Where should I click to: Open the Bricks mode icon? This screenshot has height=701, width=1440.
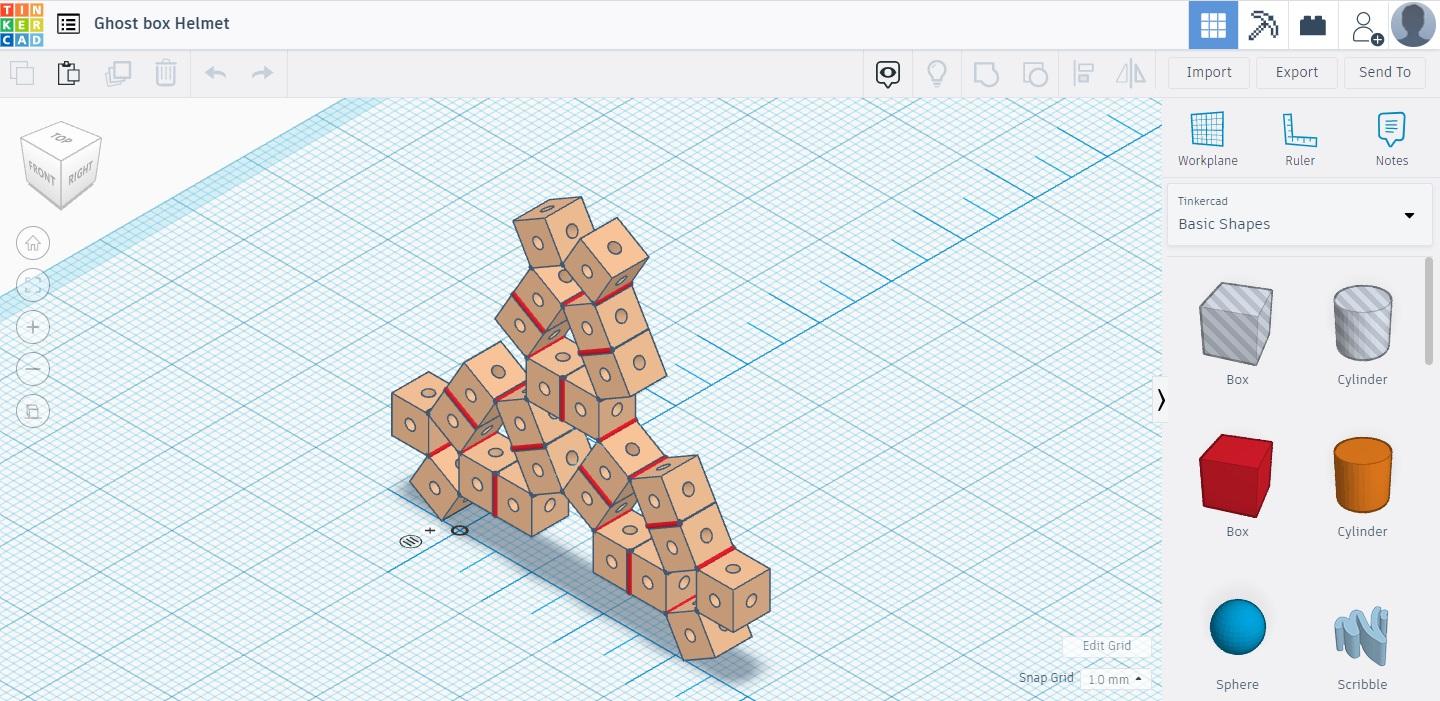(x=1312, y=25)
